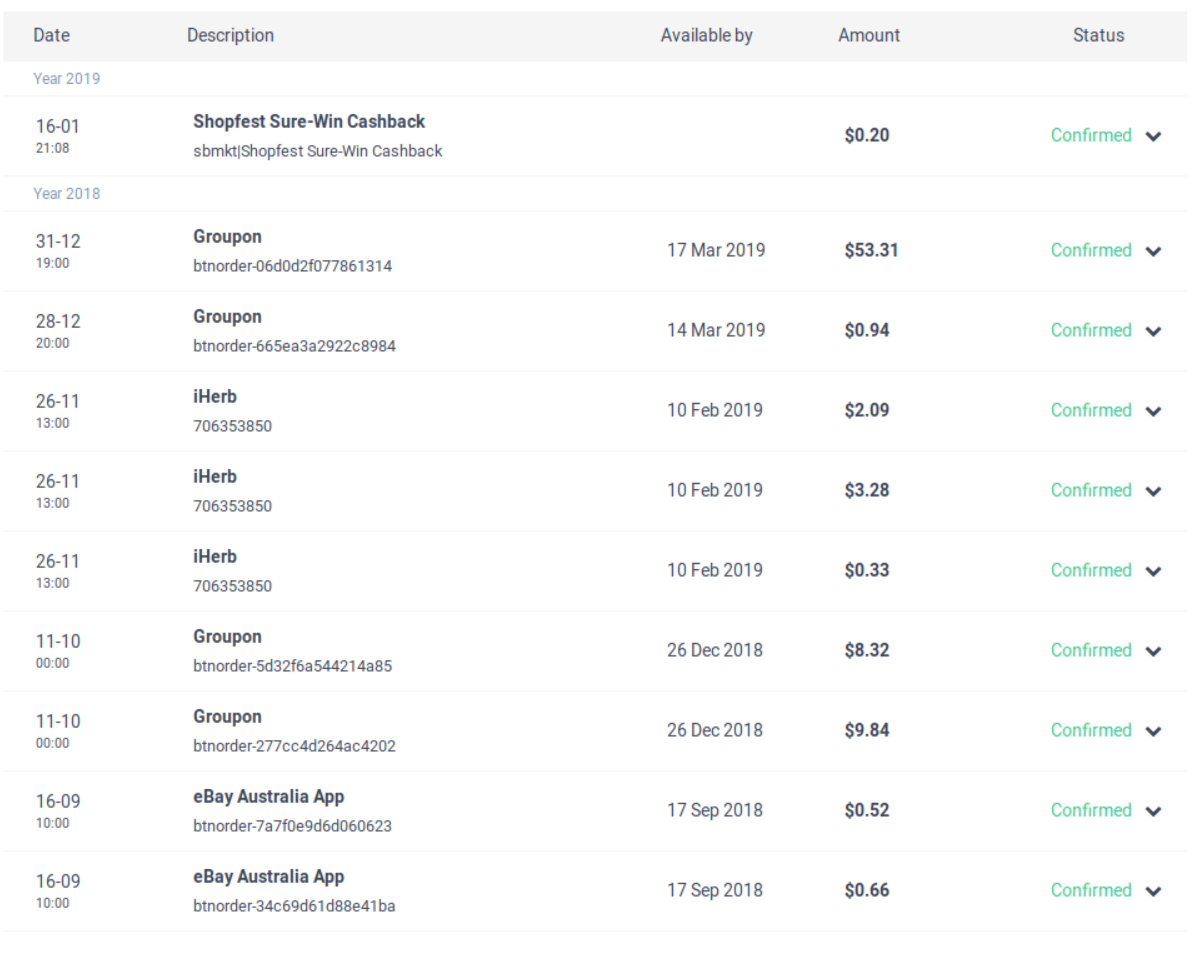Click the Amount column header
1196x956 pixels.
tap(868, 35)
